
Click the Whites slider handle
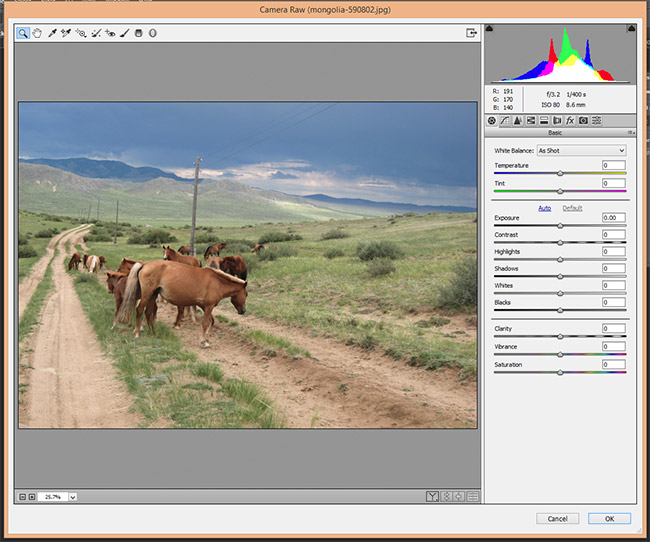click(560, 294)
